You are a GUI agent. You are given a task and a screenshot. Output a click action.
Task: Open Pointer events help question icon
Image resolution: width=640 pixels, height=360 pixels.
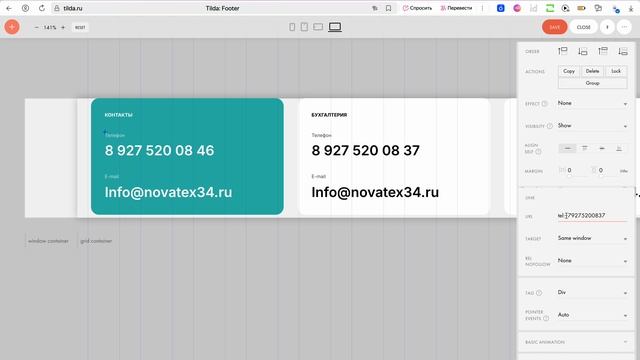point(546,318)
